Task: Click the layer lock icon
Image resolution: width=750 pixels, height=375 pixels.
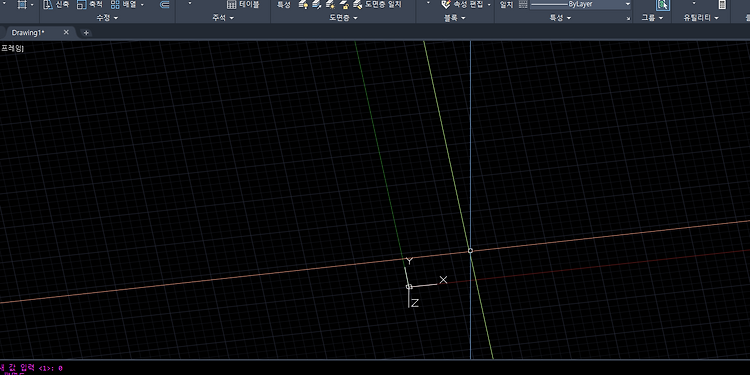Action: pyautogui.click(x=343, y=5)
